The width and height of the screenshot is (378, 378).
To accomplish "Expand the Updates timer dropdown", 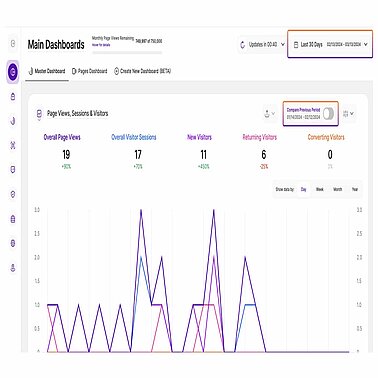I will click(283, 44).
